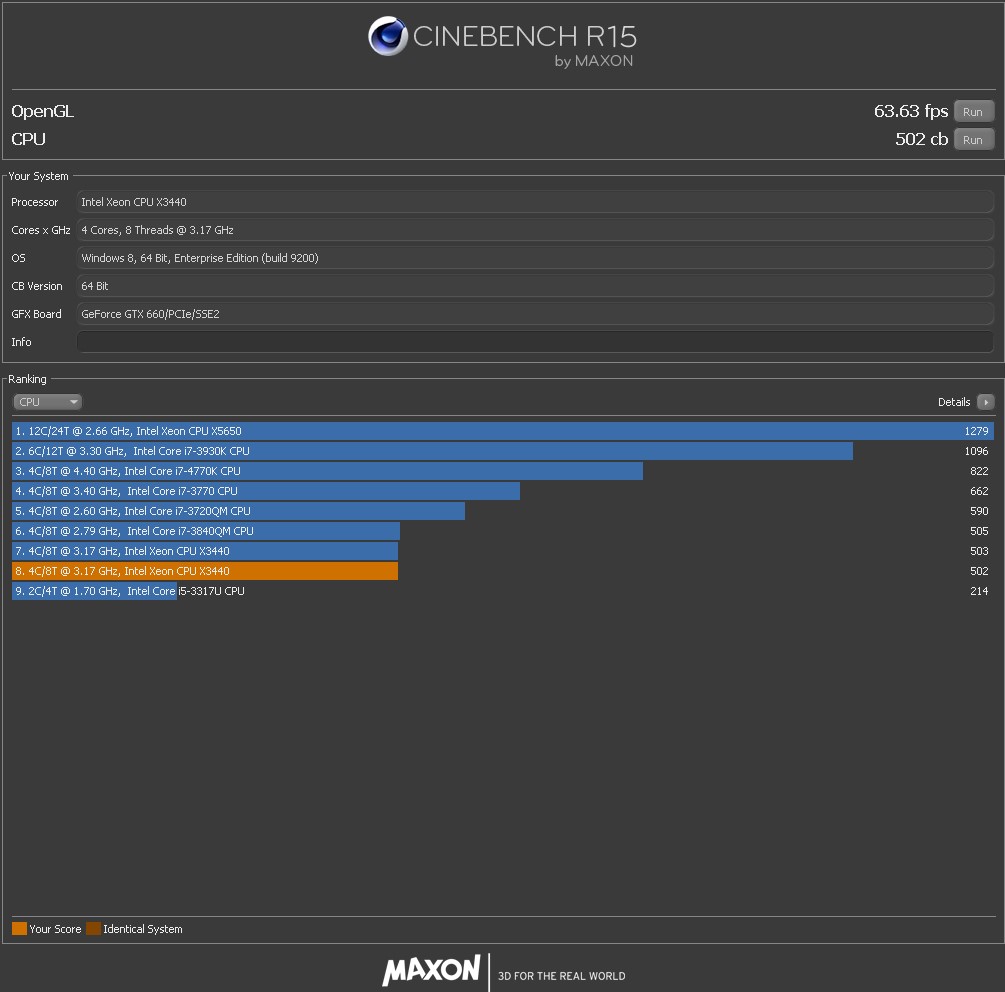Click the Cinebench R15 logo icon
Screen dimensions: 1005x992
[x=388, y=36]
